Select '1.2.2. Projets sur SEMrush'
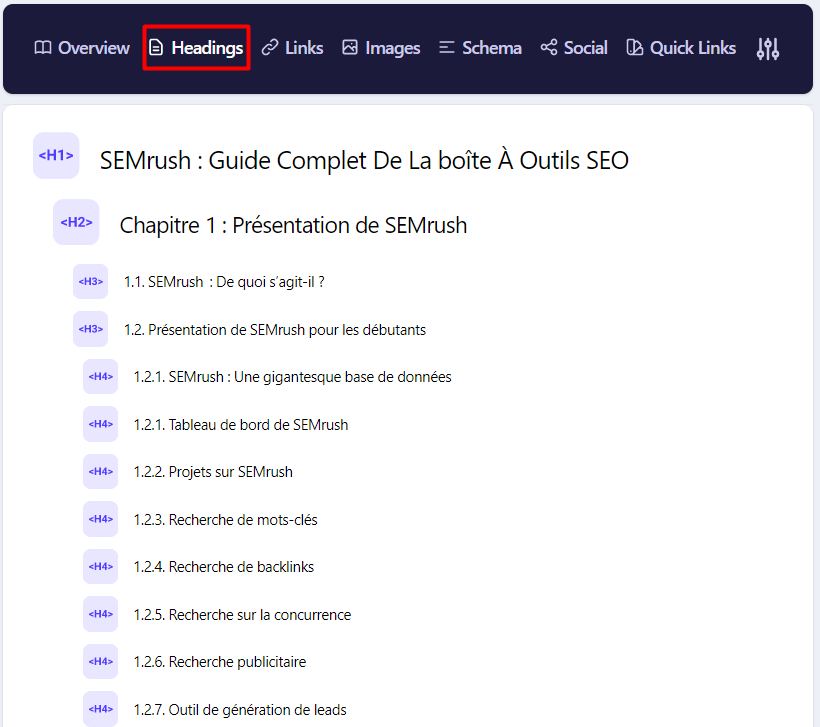Viewport: 820px width, 727px height. click(213, 472)
